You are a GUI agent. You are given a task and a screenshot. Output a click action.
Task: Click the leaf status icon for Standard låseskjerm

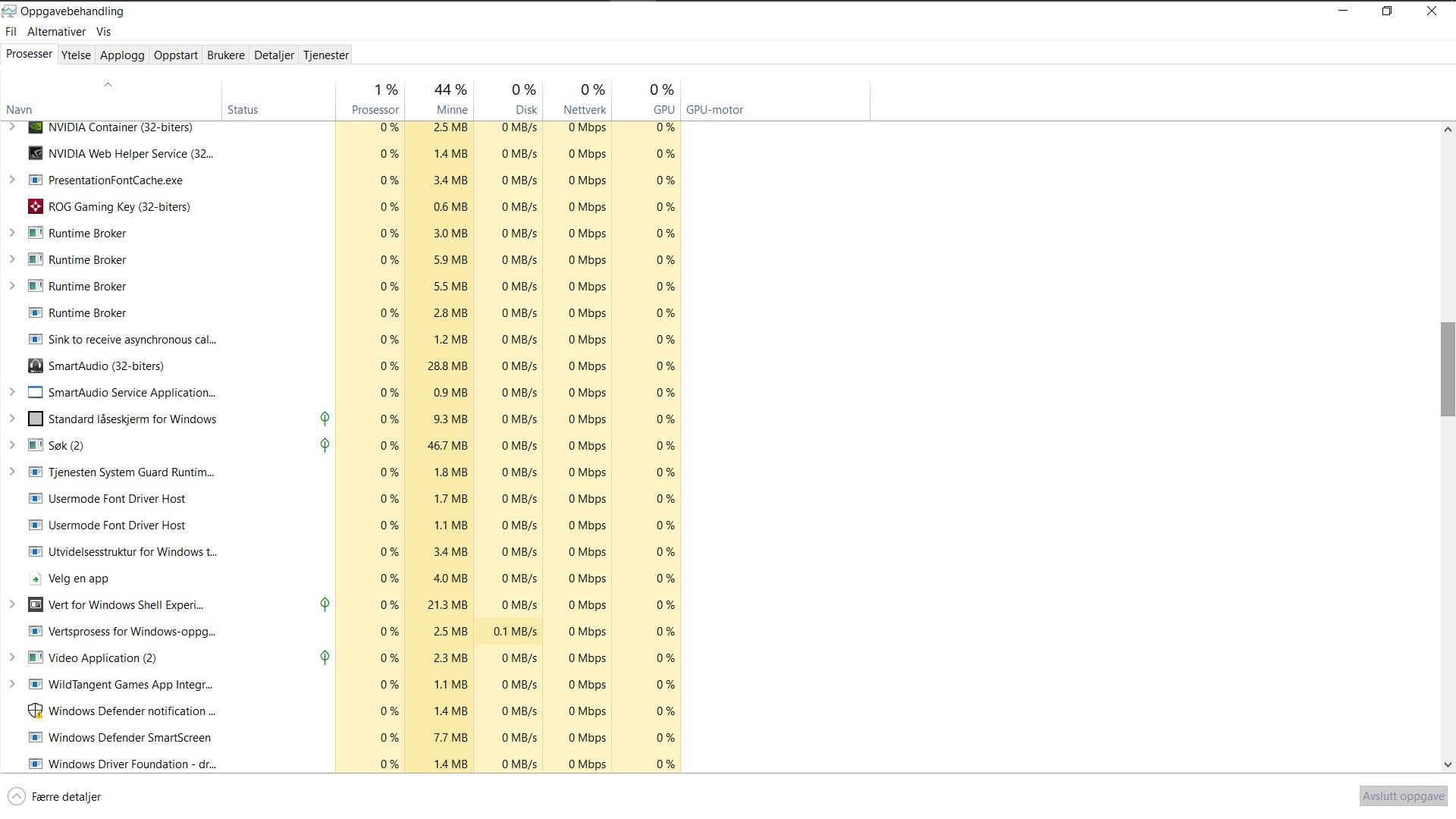[x=325, y=419]
